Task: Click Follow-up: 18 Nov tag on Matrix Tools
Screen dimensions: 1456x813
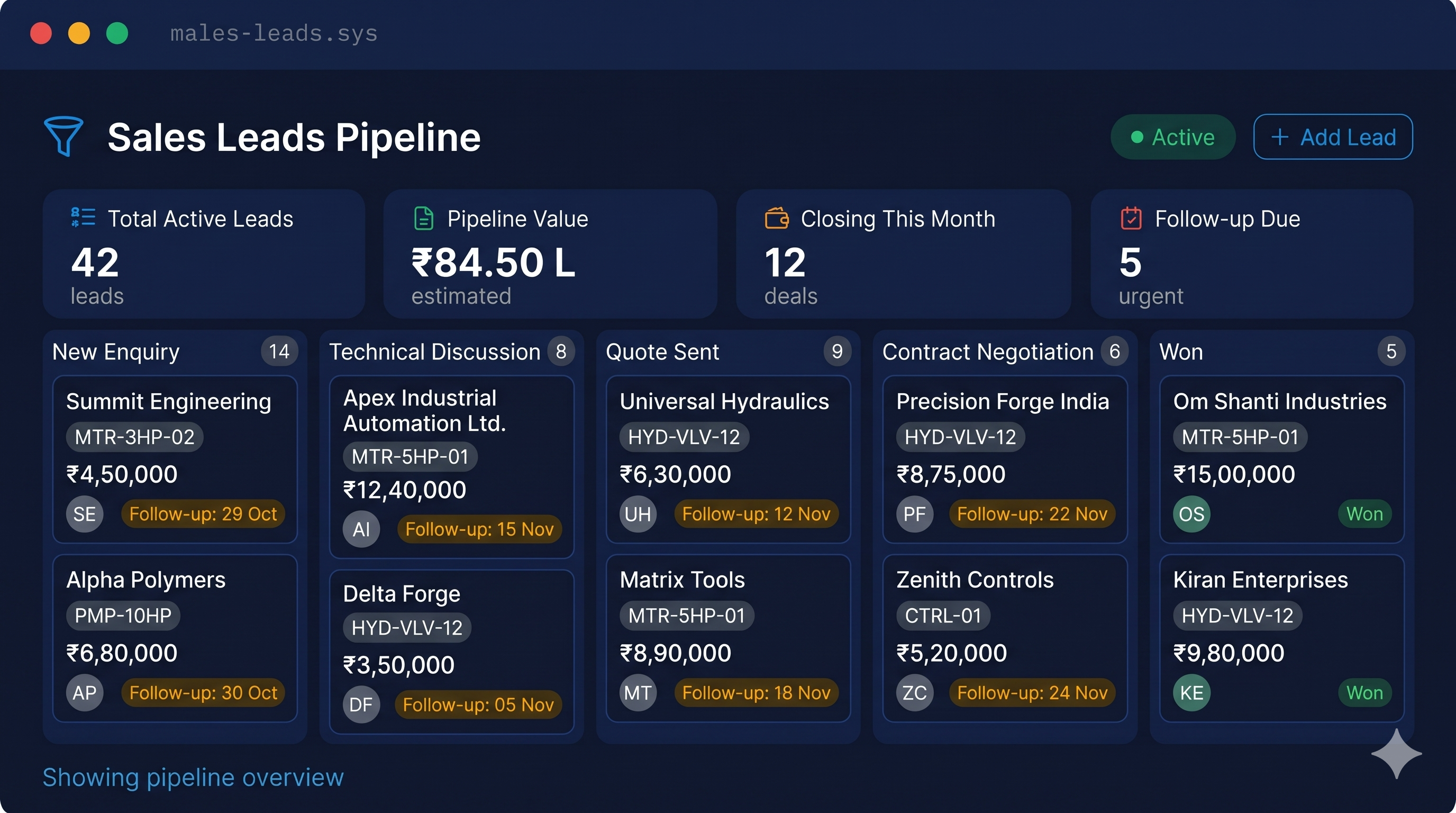Action: [x=756, y=692]
